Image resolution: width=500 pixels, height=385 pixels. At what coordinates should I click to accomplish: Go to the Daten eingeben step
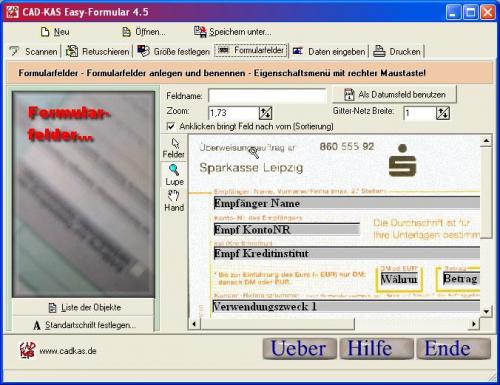point(329,52)
